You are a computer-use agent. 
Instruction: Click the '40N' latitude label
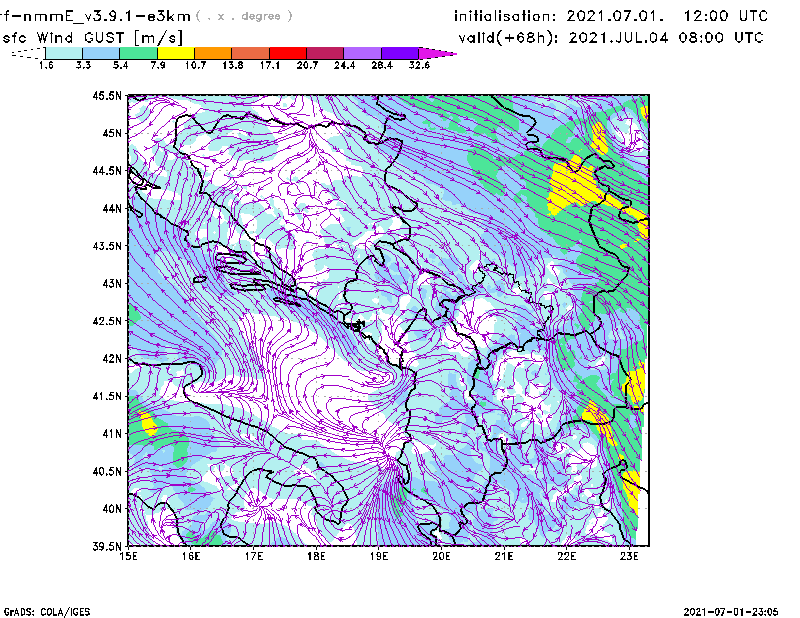tap(112, 509)
